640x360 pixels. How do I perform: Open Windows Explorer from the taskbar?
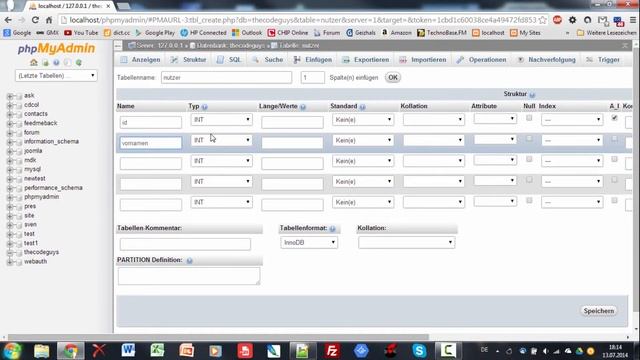click(41, 351)
